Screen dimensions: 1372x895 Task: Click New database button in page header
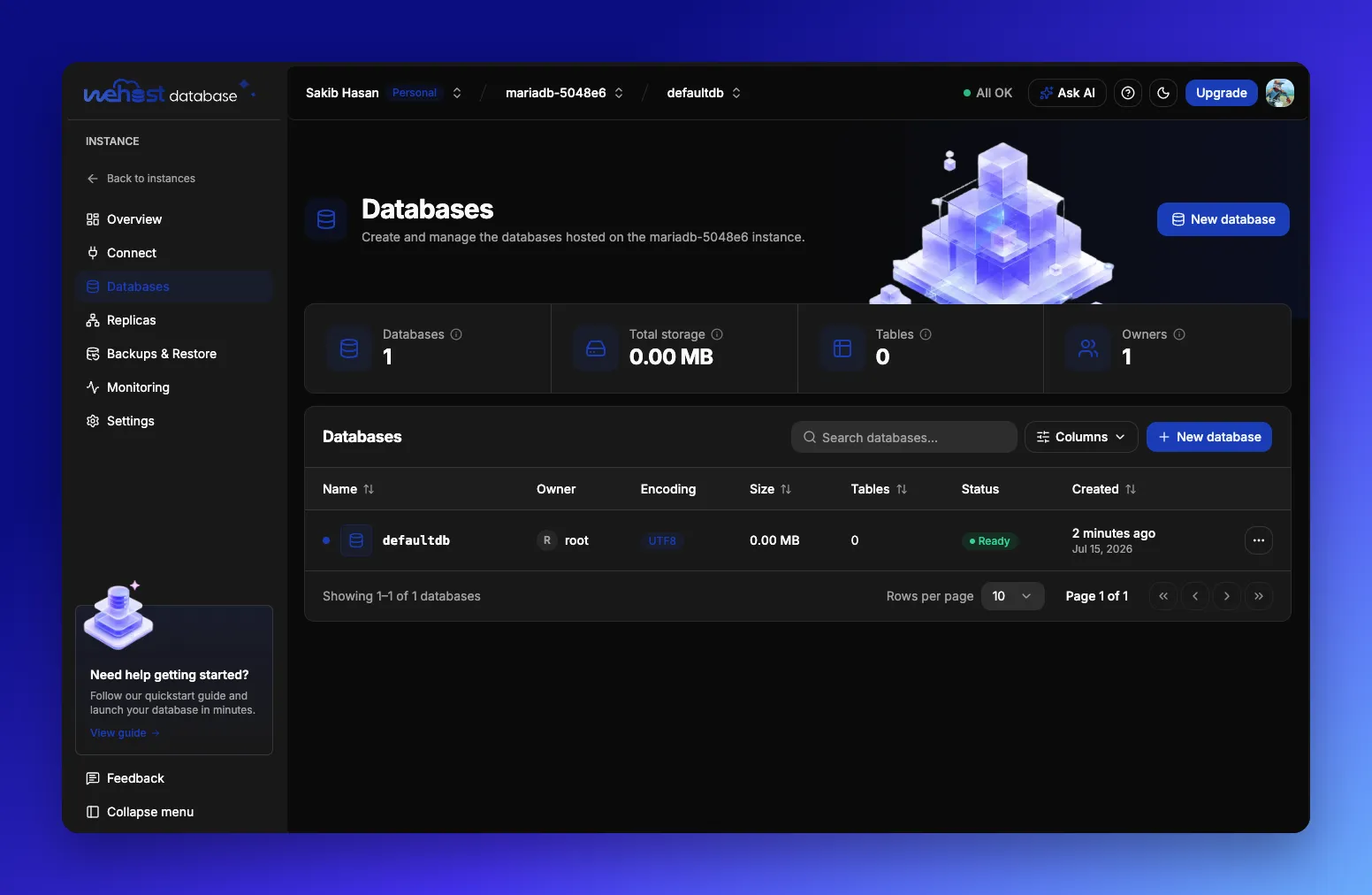1223,219
